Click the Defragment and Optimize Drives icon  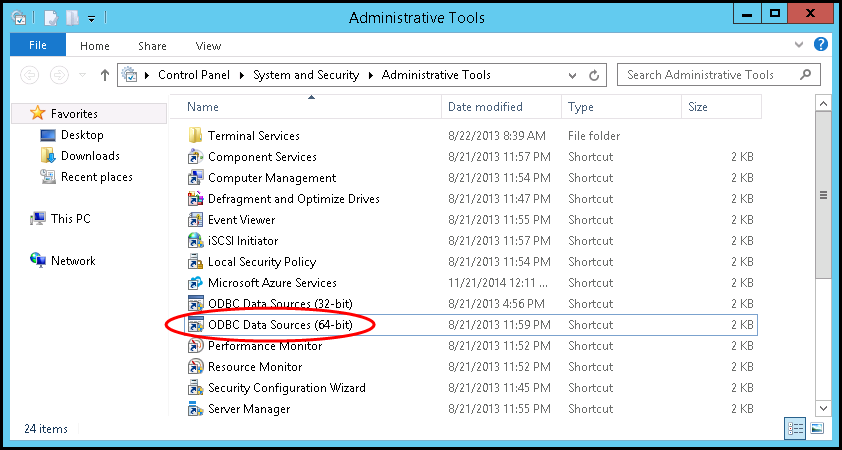tap(195, 199)
